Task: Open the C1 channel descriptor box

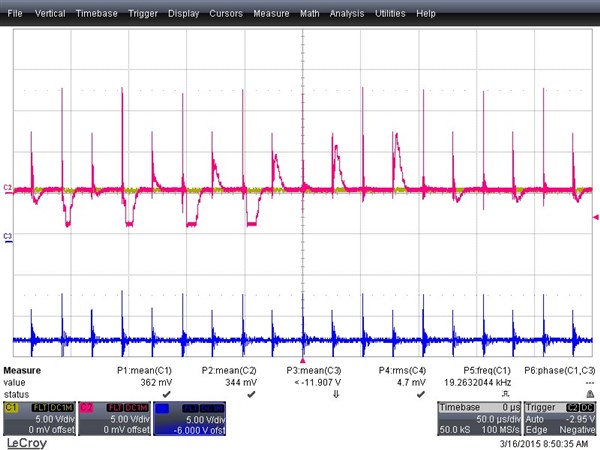Action: (x=39, y=419)
